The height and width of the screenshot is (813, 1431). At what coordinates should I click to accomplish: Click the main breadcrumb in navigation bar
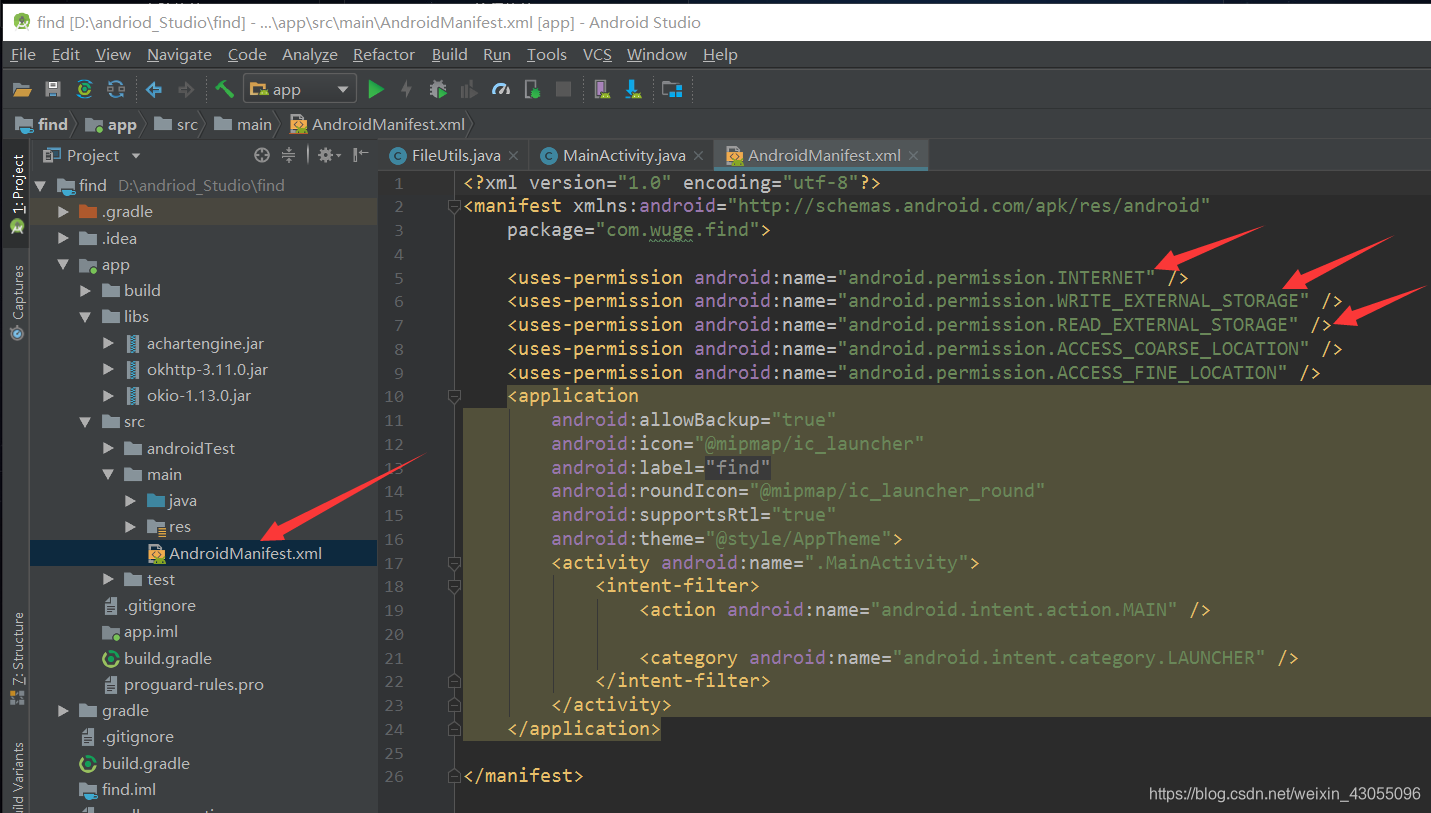coord(243,124)
